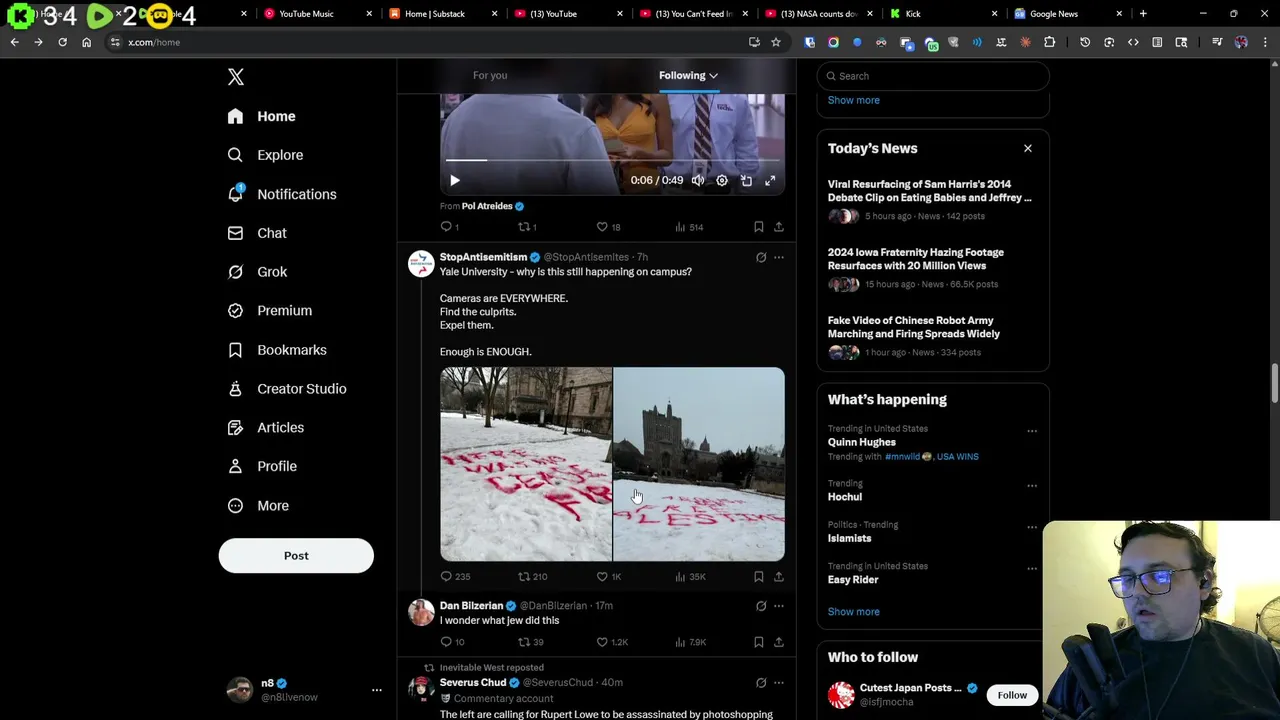
Task: Open options for the Easy Rider trend
Action: [x=1032, y=569]
